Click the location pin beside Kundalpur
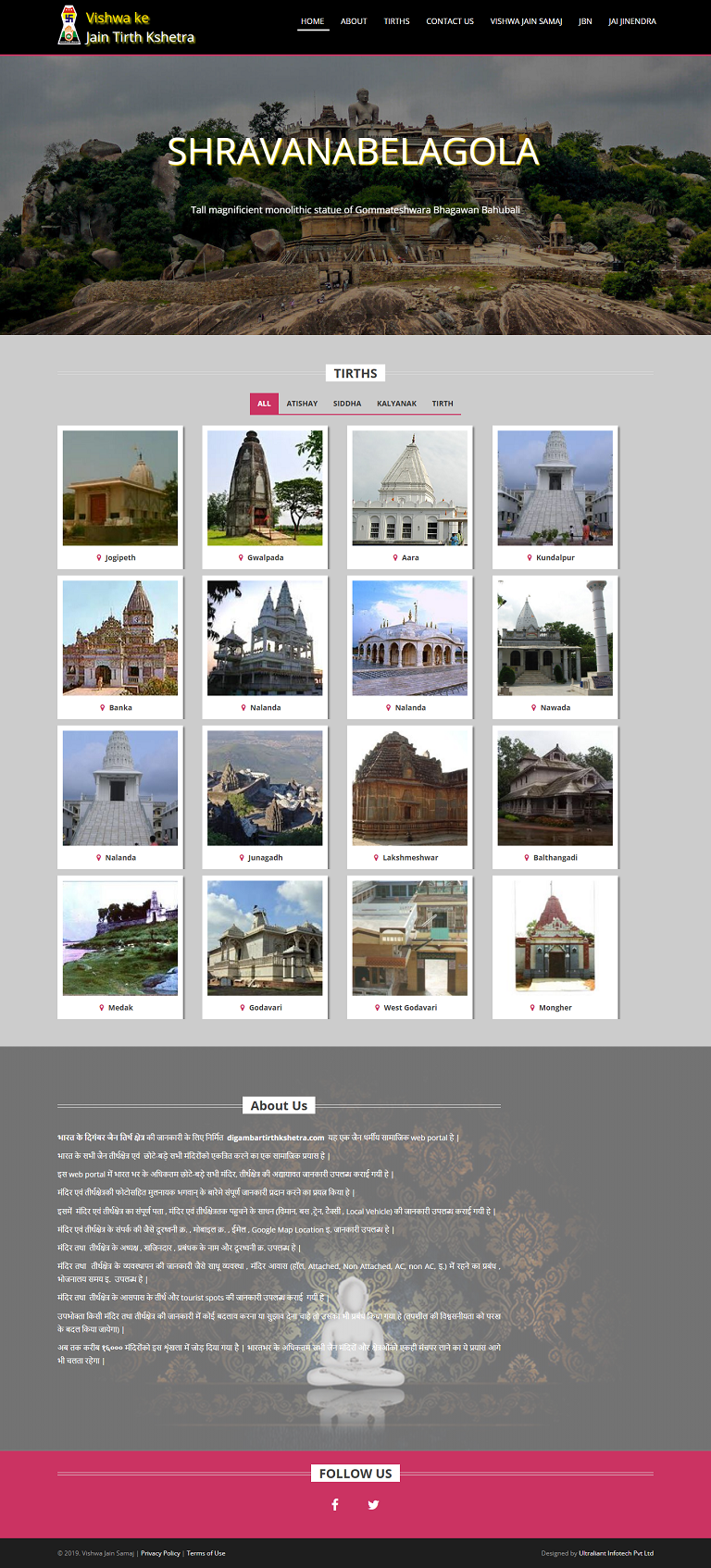The height and width of the screenshot is (1568, 711). 530,557
